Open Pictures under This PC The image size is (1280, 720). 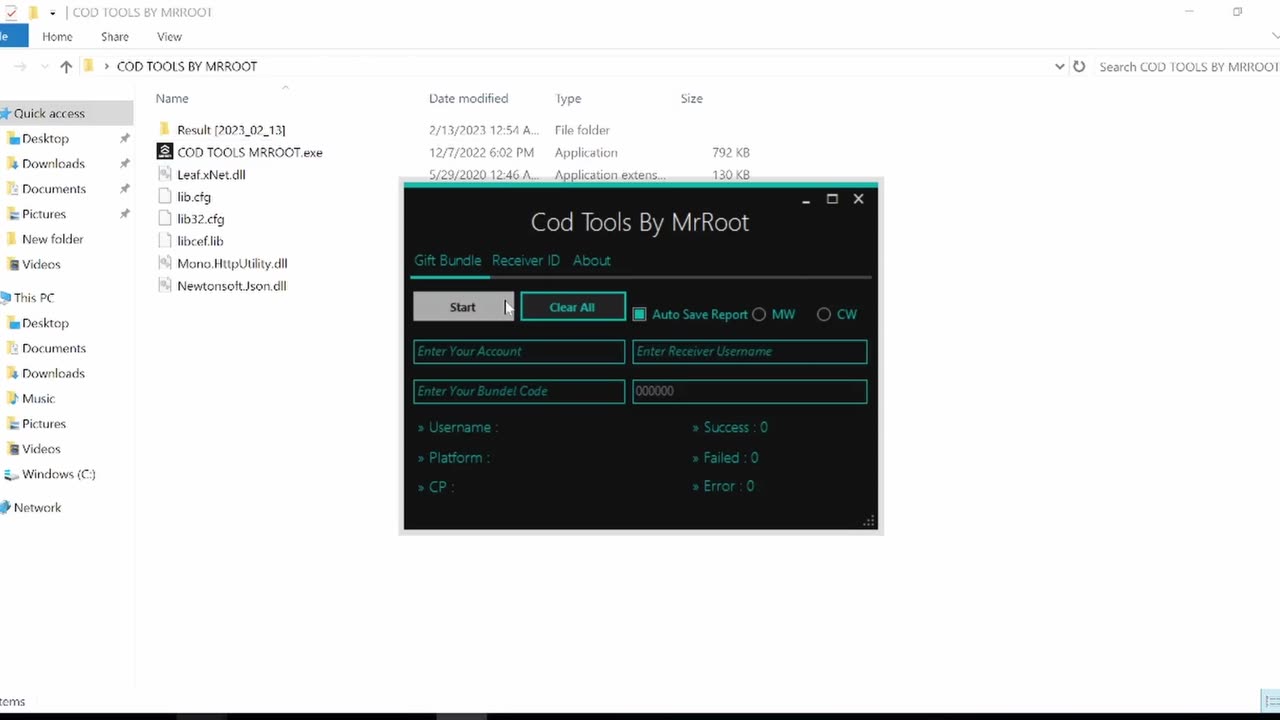[44, 424]
